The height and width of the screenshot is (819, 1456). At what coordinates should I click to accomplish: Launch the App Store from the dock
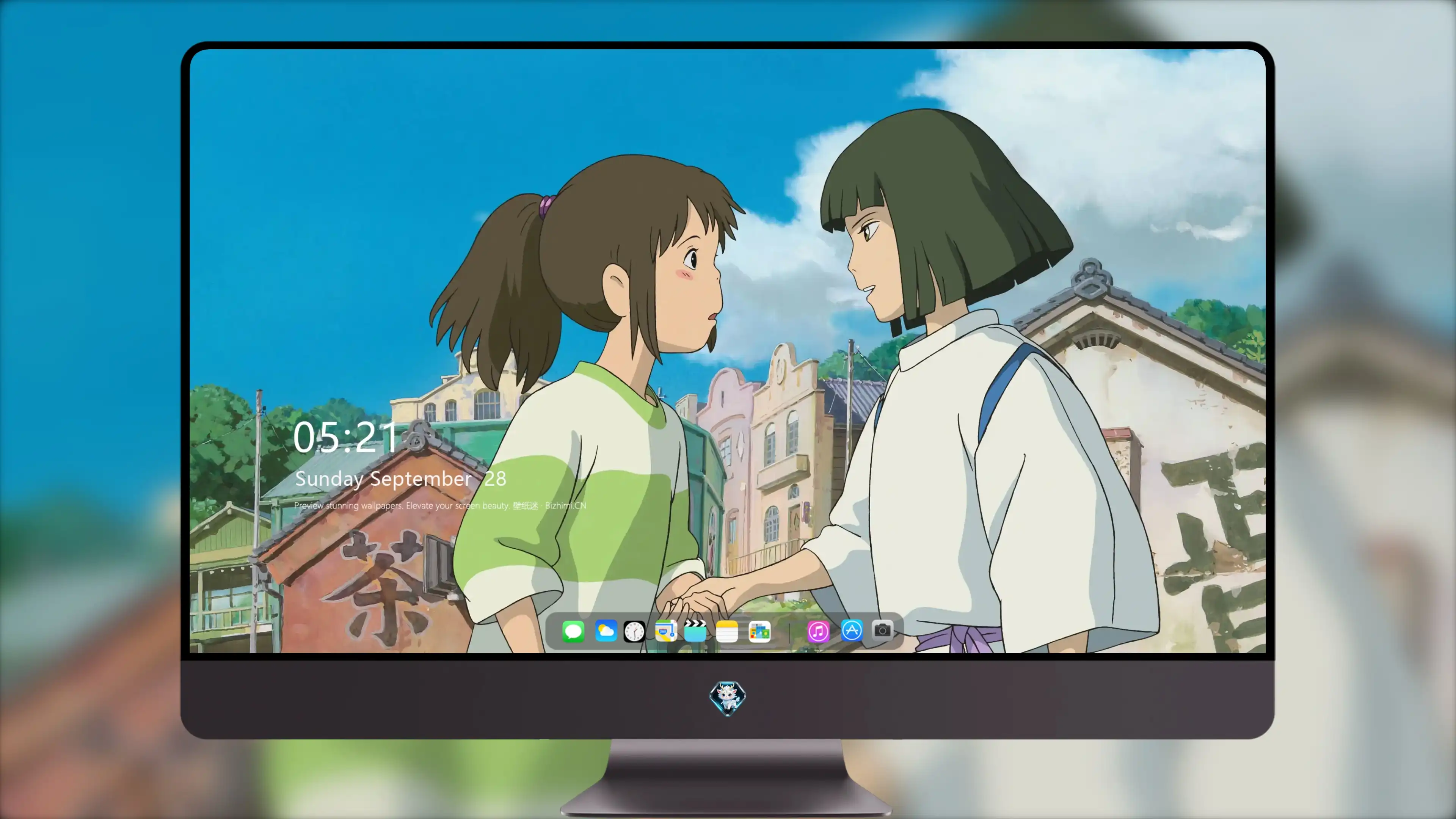pos(852,630)
